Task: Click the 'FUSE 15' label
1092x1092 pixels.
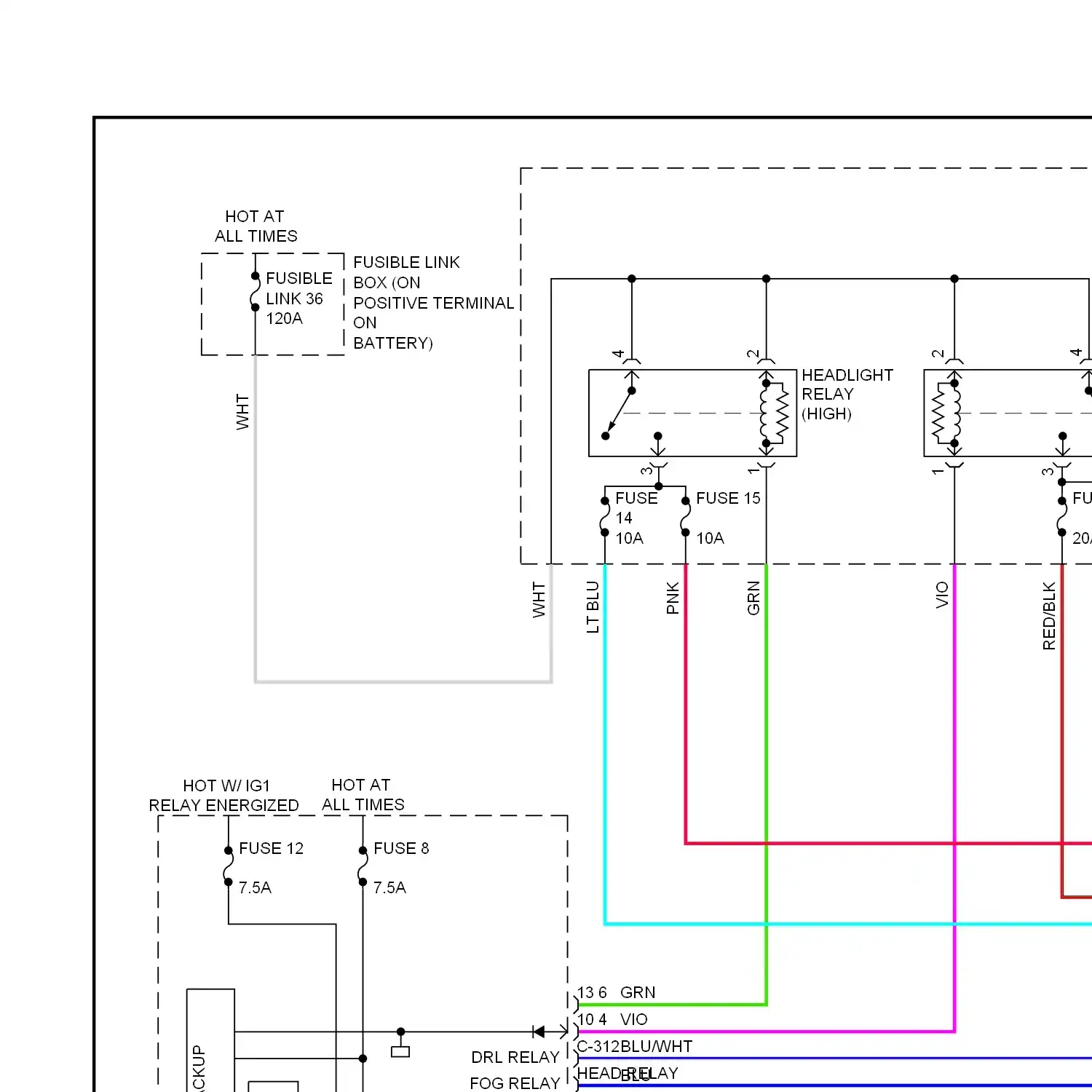Action: [727, 498]
